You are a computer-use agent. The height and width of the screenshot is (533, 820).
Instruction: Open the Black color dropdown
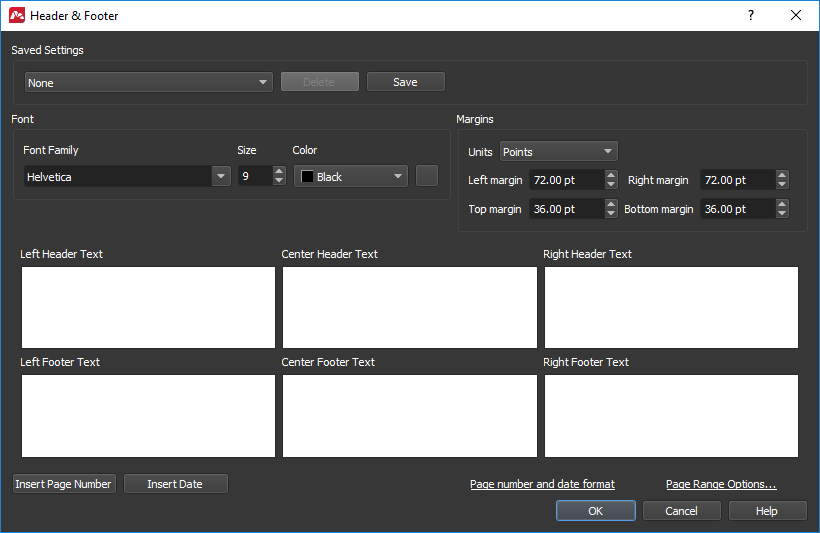pos(351,177)
